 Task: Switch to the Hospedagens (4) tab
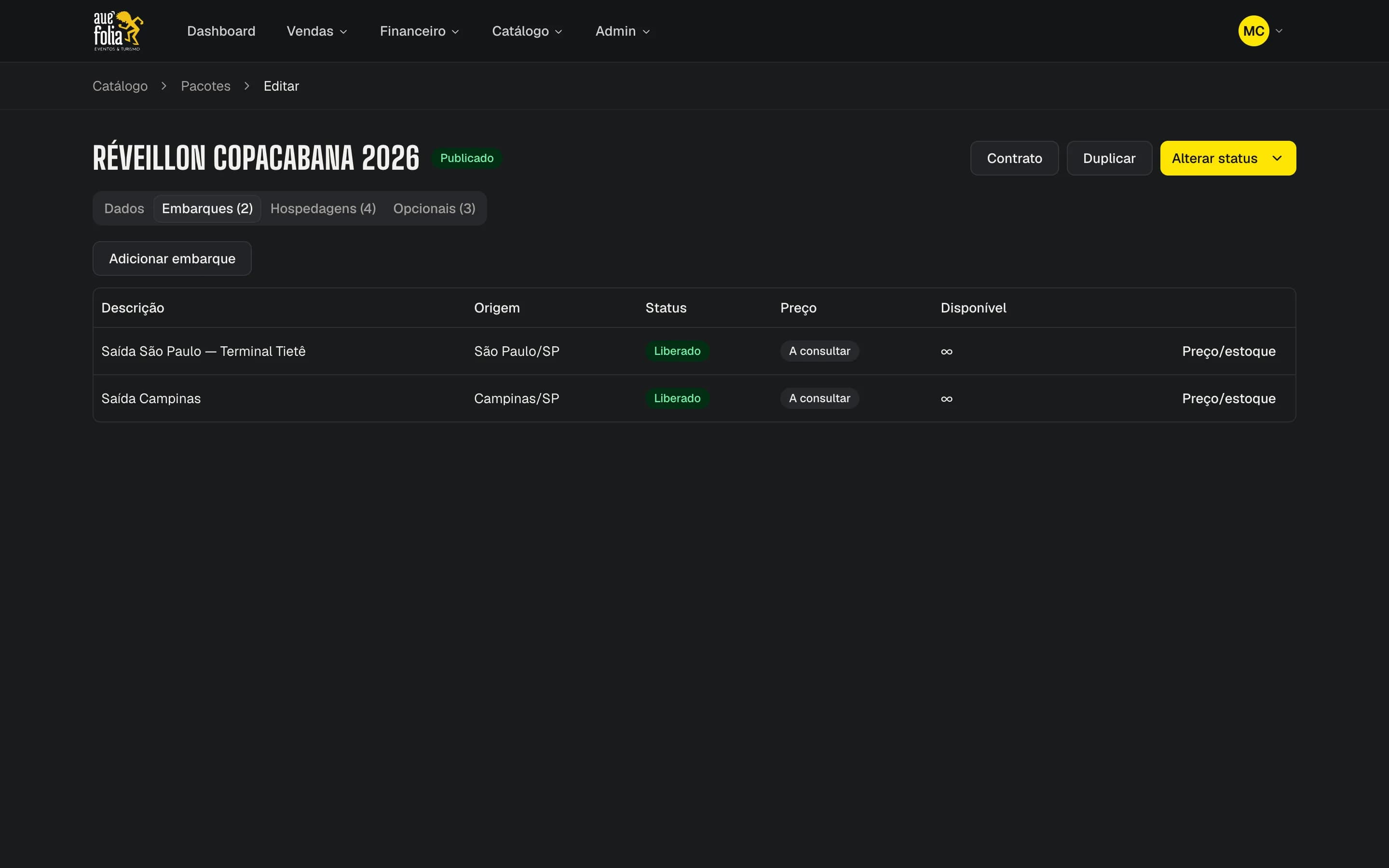323,208
